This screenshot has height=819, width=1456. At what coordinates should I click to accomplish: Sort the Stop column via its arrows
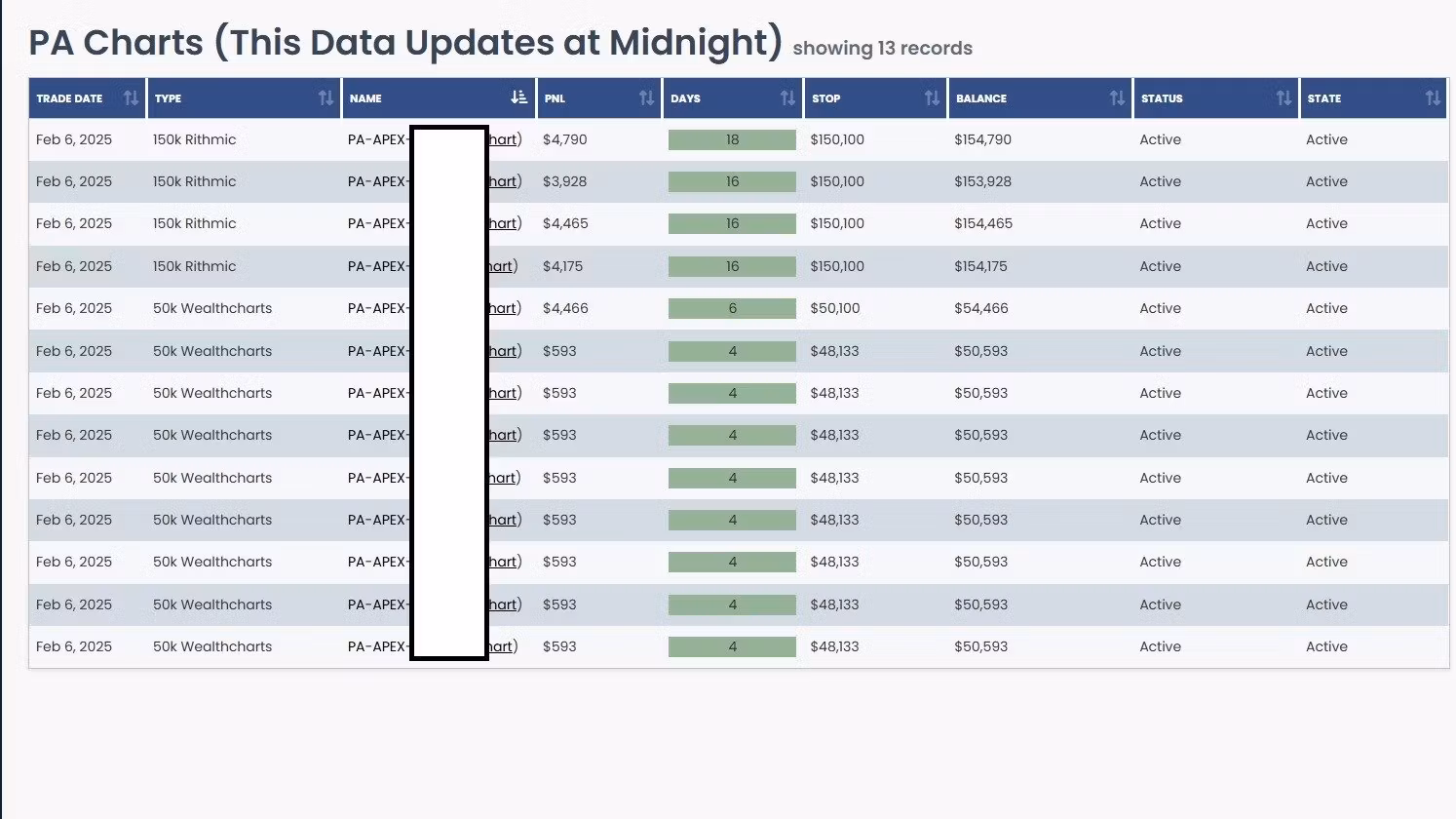pos(932,98)
